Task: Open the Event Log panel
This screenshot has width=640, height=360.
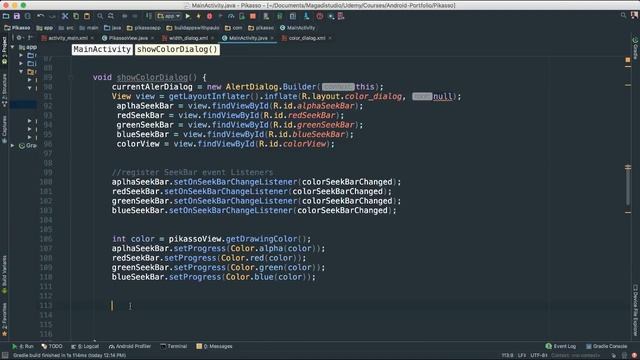Action: point(560,346)
